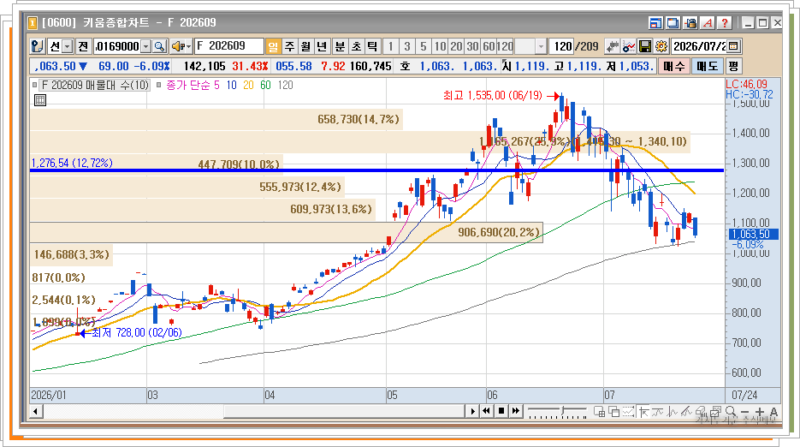Expand the stock code 0169000 dropdown arrow
Viewport: 800px width, 447px height.
(x=146, y=46)
